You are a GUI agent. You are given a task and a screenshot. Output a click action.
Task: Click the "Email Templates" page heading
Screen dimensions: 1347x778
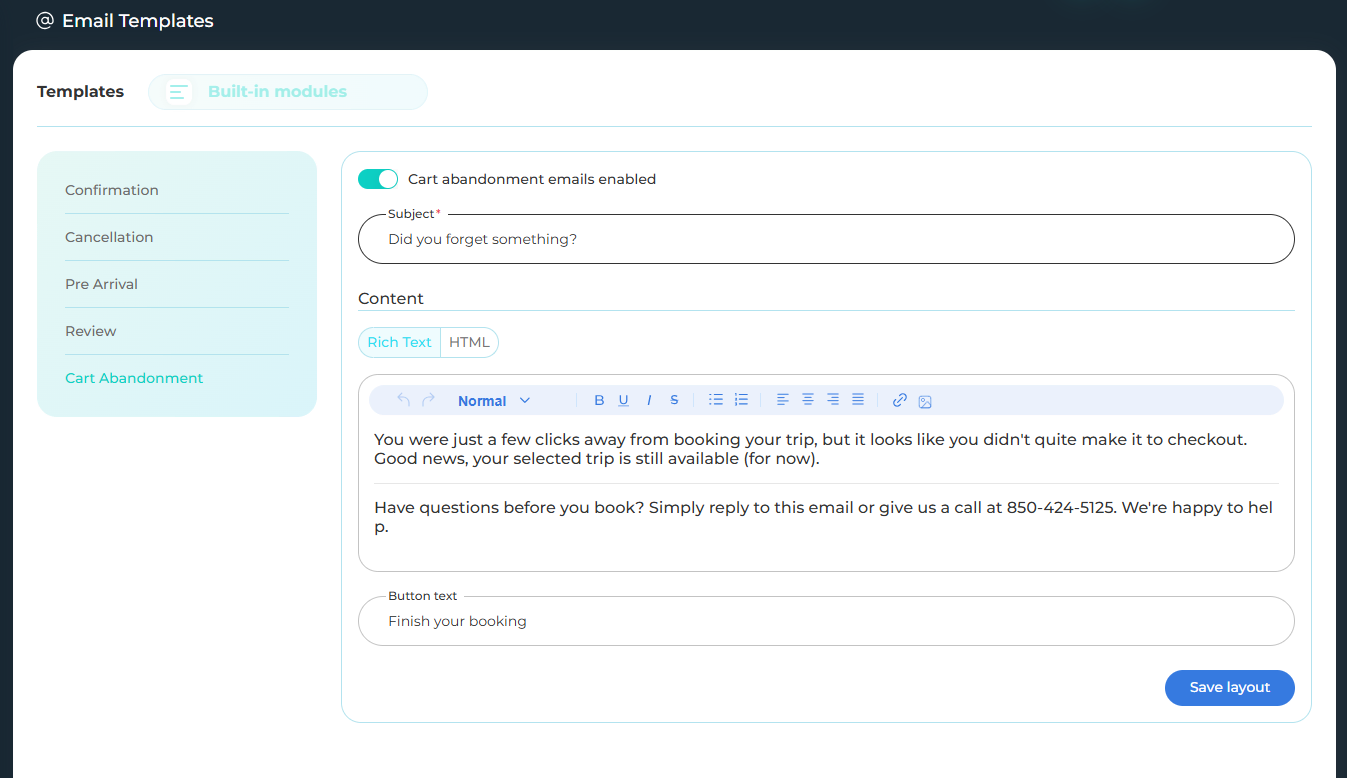pos(138,20)
